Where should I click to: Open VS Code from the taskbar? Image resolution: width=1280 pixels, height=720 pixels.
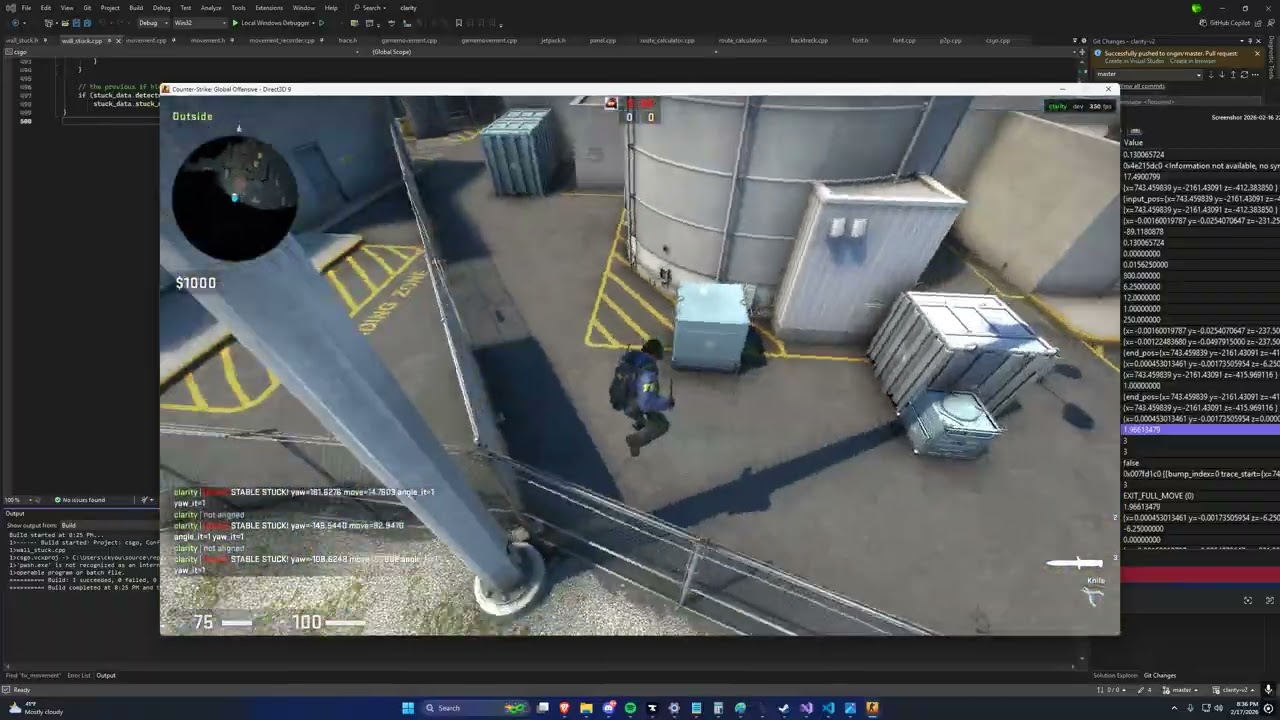point(828,708)
